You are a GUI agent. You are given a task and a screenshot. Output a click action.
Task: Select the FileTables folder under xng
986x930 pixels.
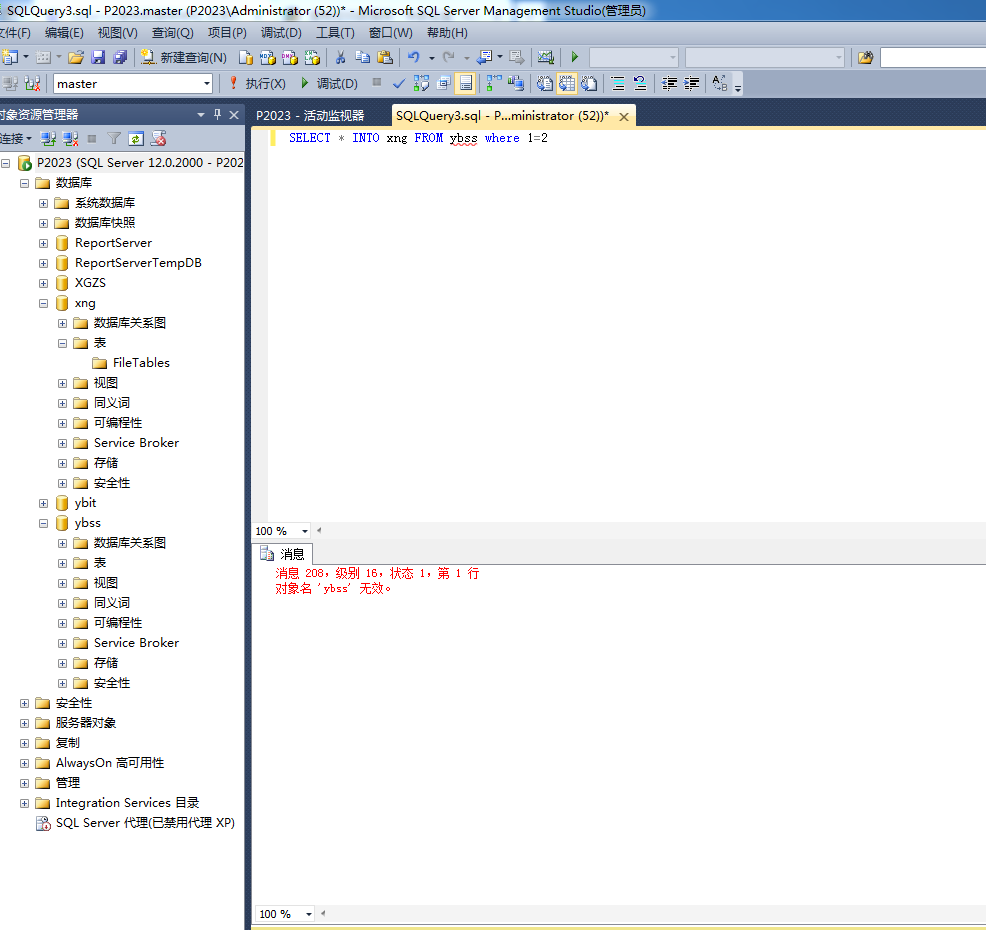click(x=141, y=363)
